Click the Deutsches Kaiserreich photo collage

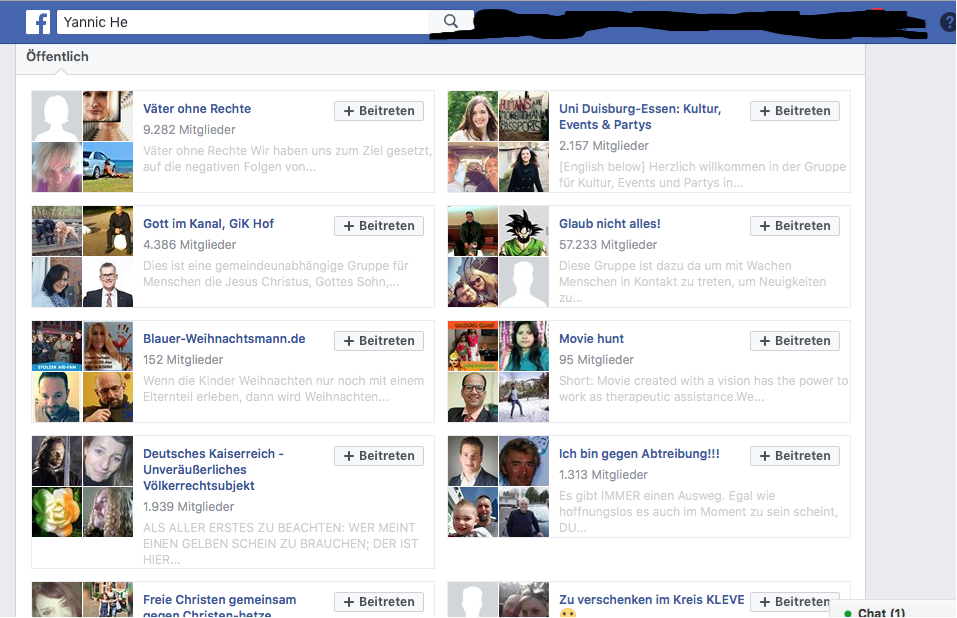tap(82, 486)
